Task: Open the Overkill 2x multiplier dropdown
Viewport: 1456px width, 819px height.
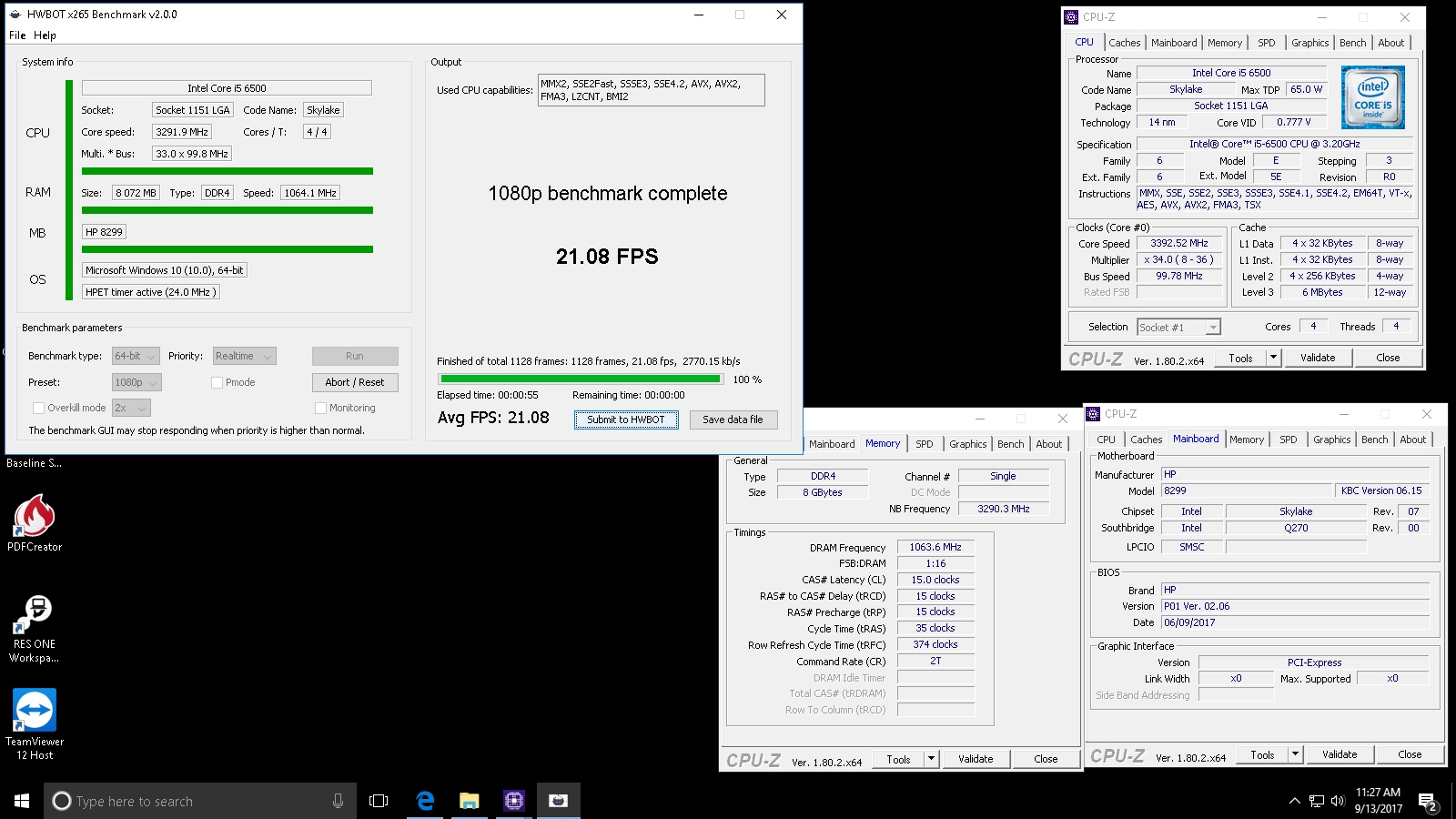Action: click(131, 408)
